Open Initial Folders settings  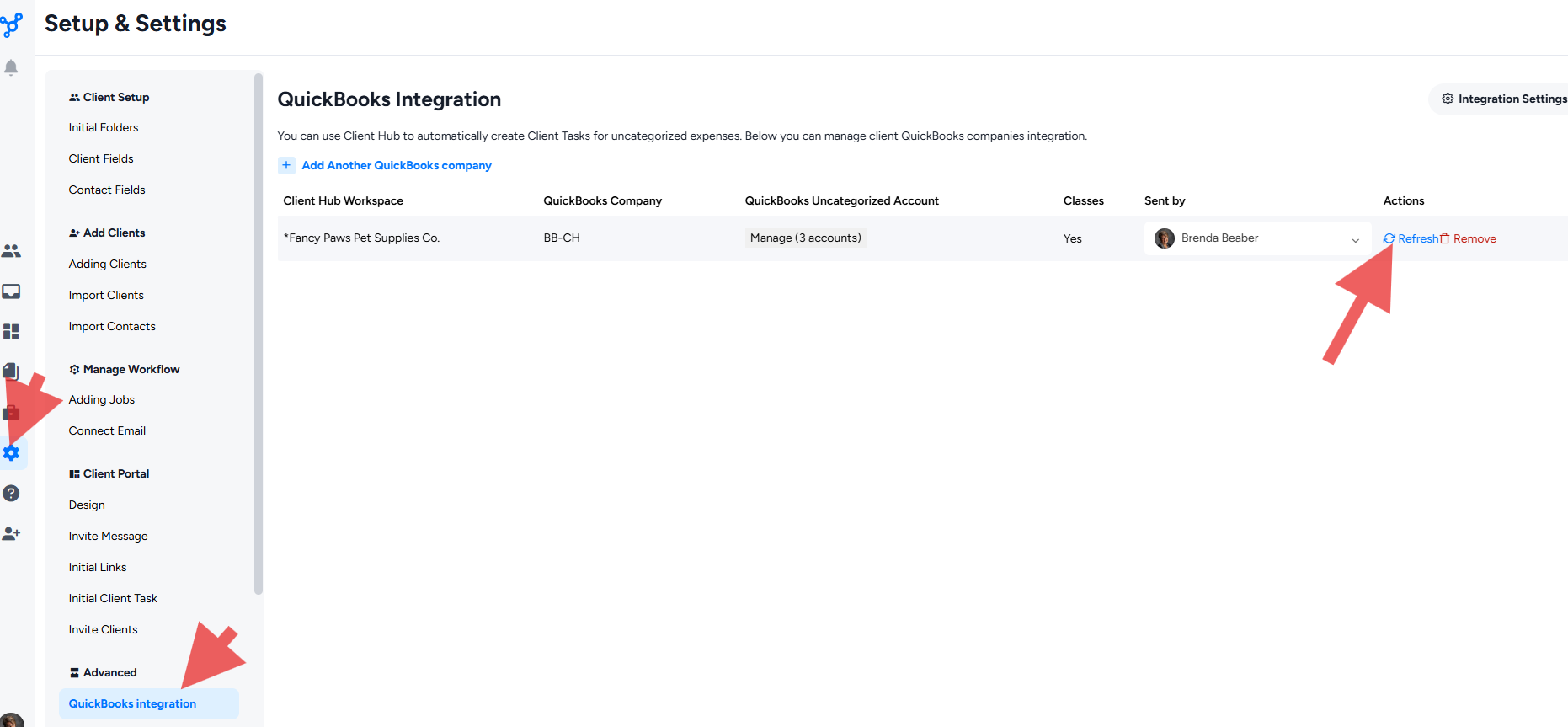(104, 127)
